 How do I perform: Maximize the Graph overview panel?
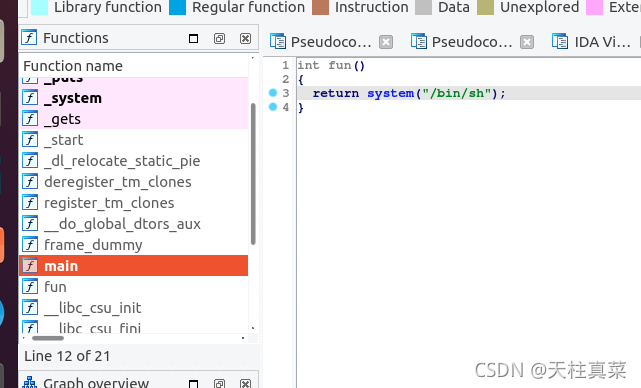tap(193, 384)
